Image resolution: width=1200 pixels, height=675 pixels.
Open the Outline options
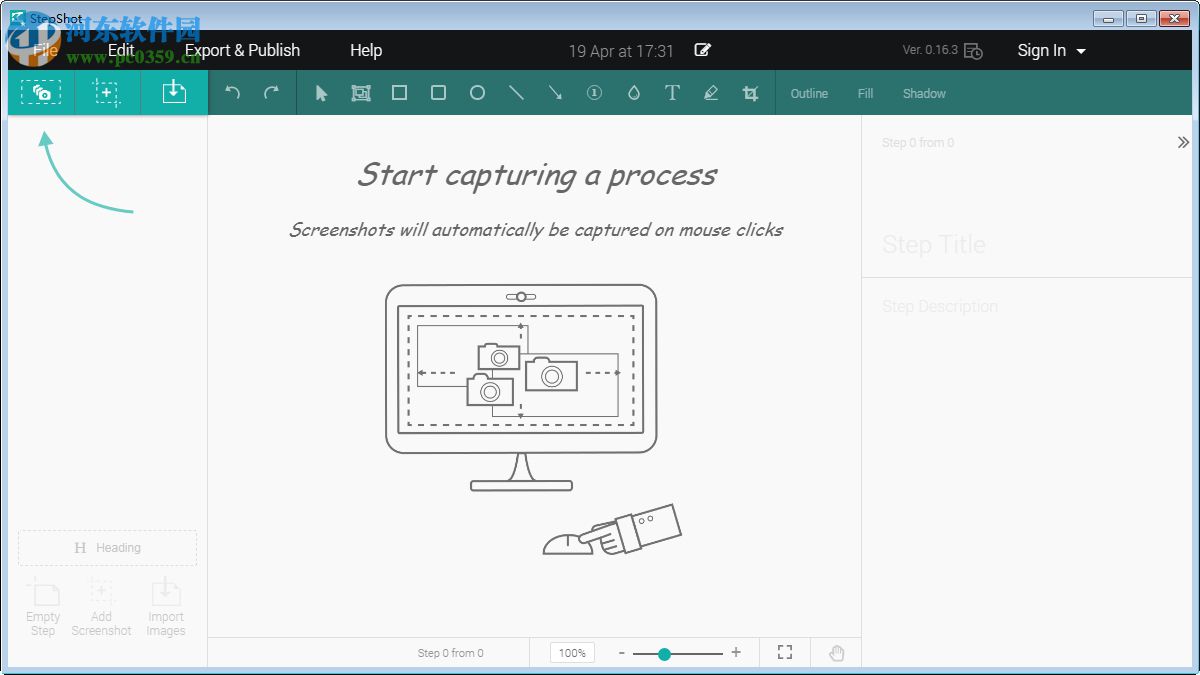(809, 93)
